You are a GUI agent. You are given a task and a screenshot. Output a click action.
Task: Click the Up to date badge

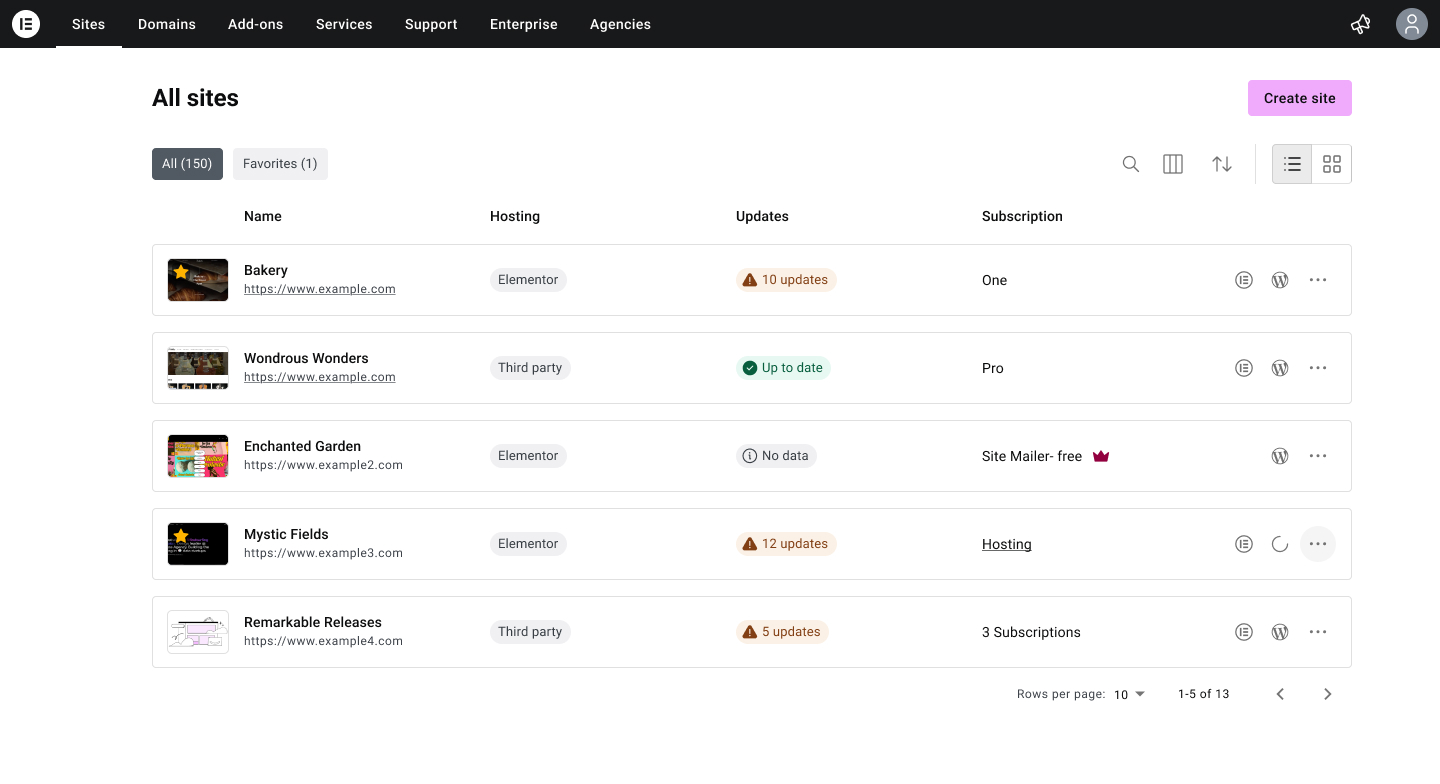[783, 368]
